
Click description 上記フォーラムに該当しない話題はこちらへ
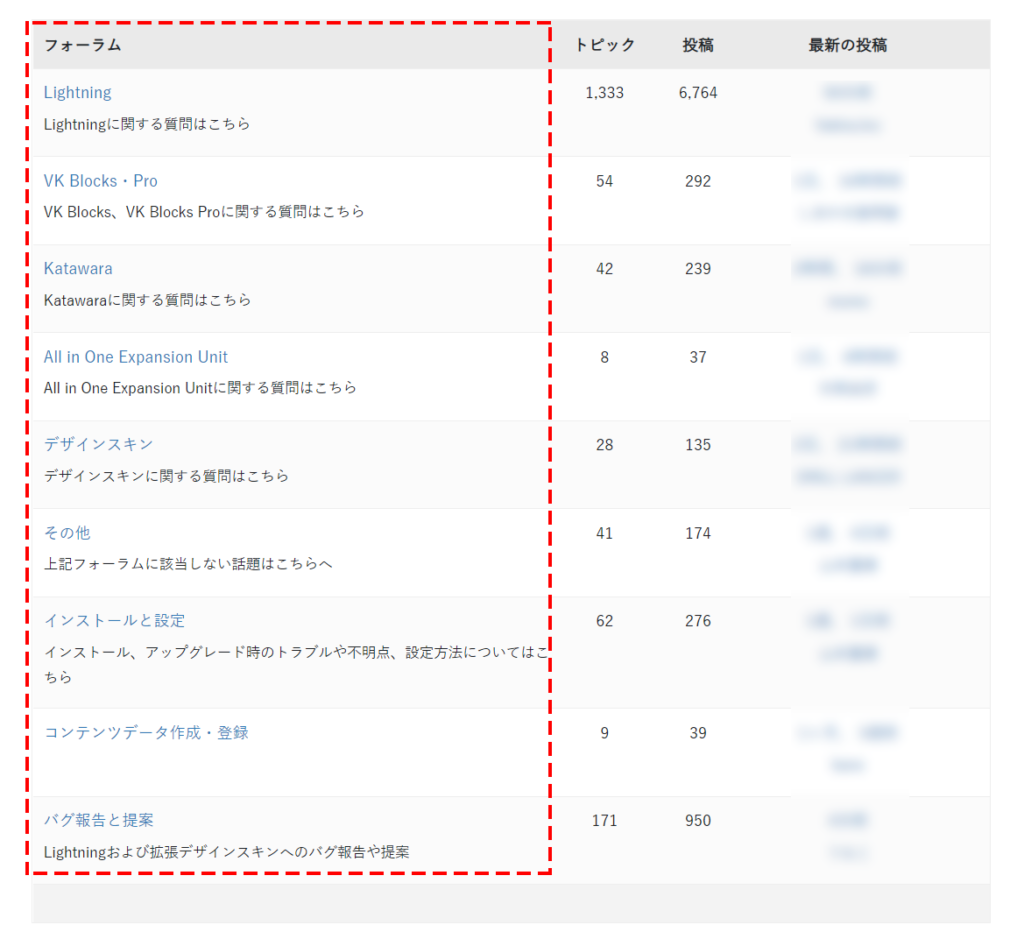pyautogui.click(x=188, y=564)
